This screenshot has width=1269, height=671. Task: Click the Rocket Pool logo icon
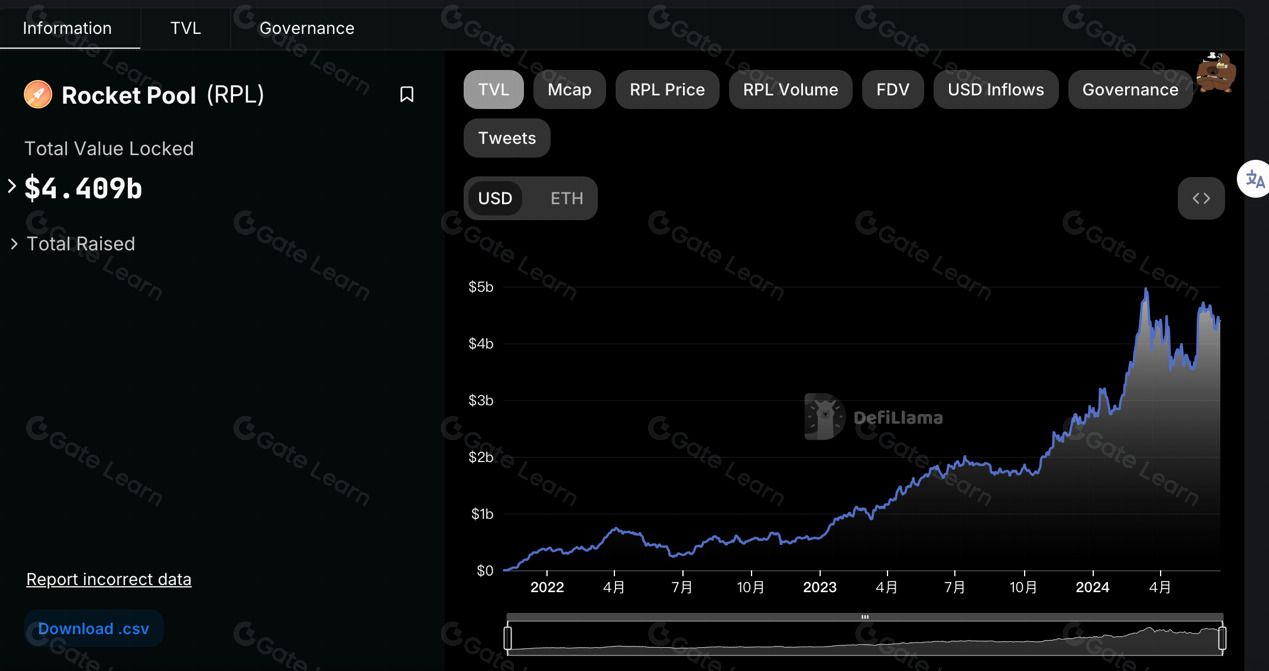coord(38,94)
